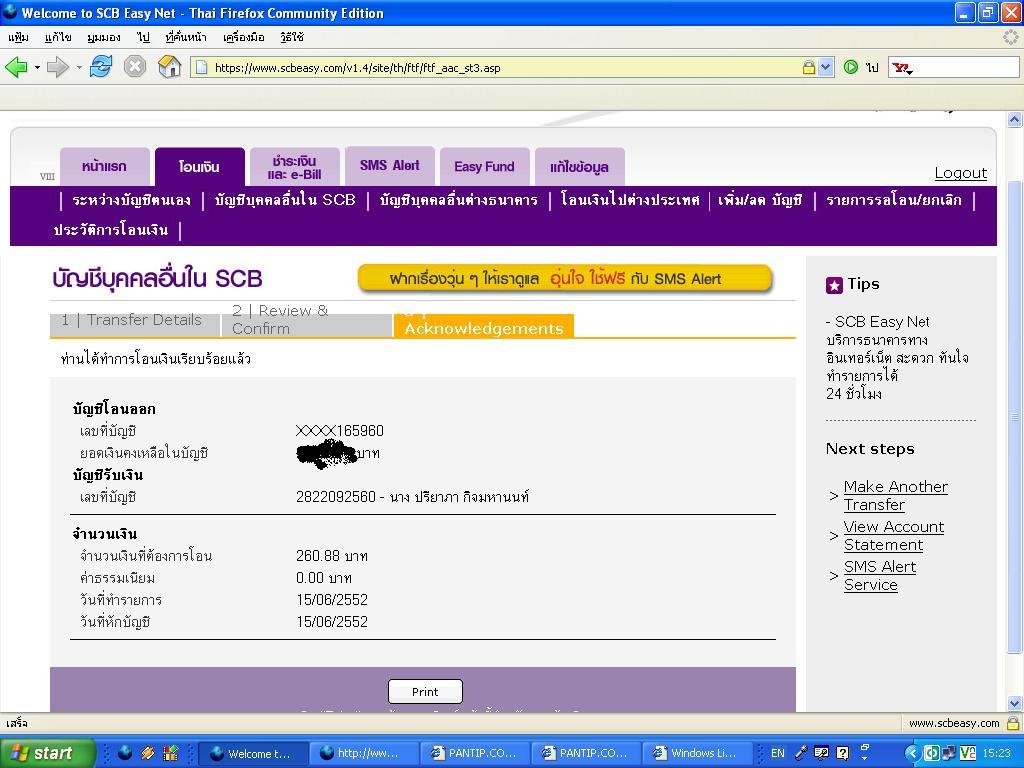The image size is (1024, 768).
Task: Open the ชำระเงิน และ e-Bill tab
Action: (295, 167)
